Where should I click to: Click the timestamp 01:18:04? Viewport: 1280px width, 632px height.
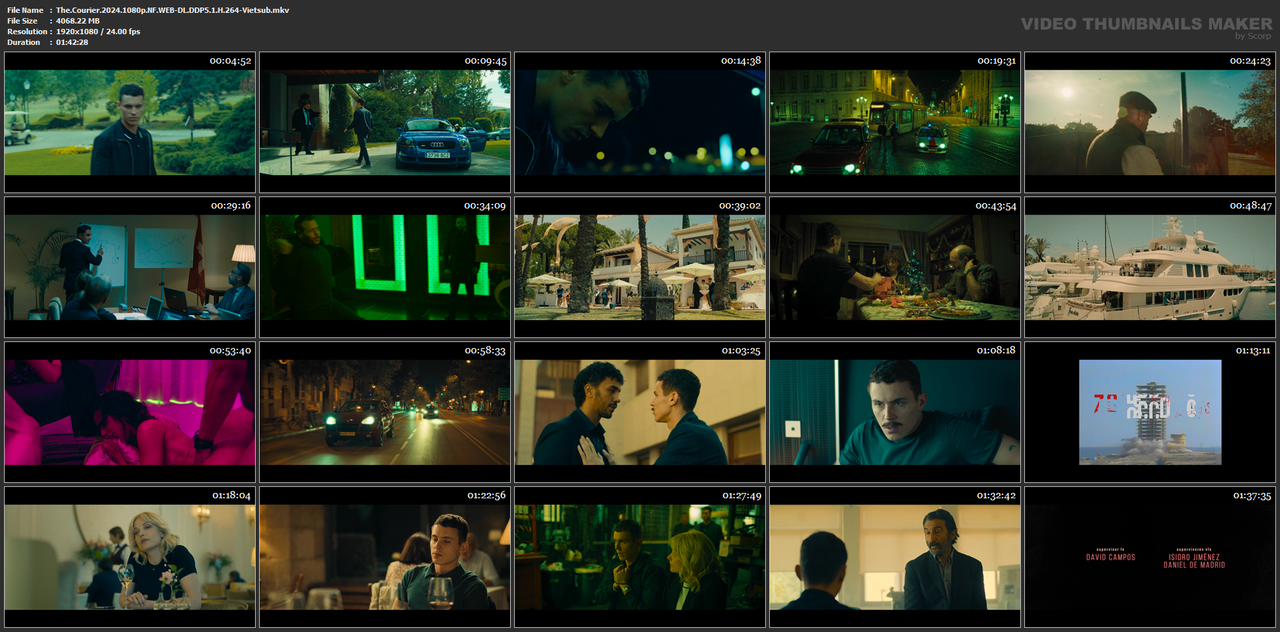click(232, 495)
